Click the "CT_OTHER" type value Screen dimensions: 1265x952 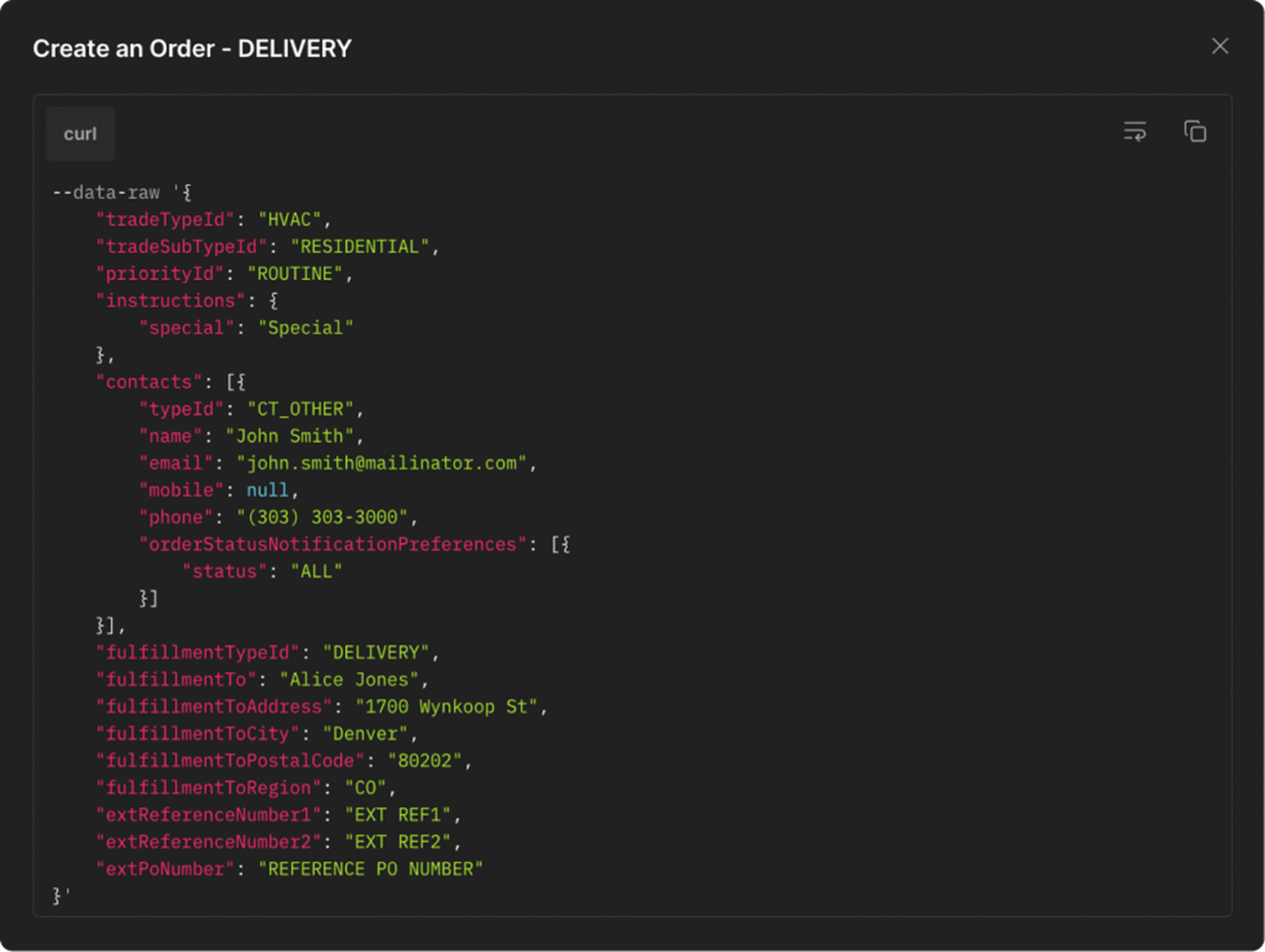click(x=300, y=409)
